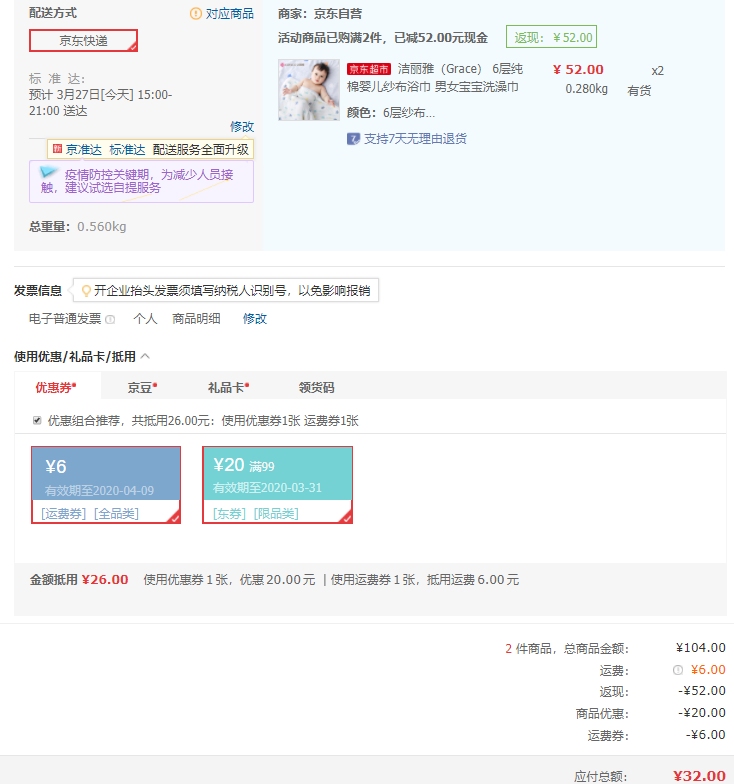The width and height of the screenshot is (734, 784).
Task: Click 支持7天无理由退货 text
Action: (x=415, y=138)
